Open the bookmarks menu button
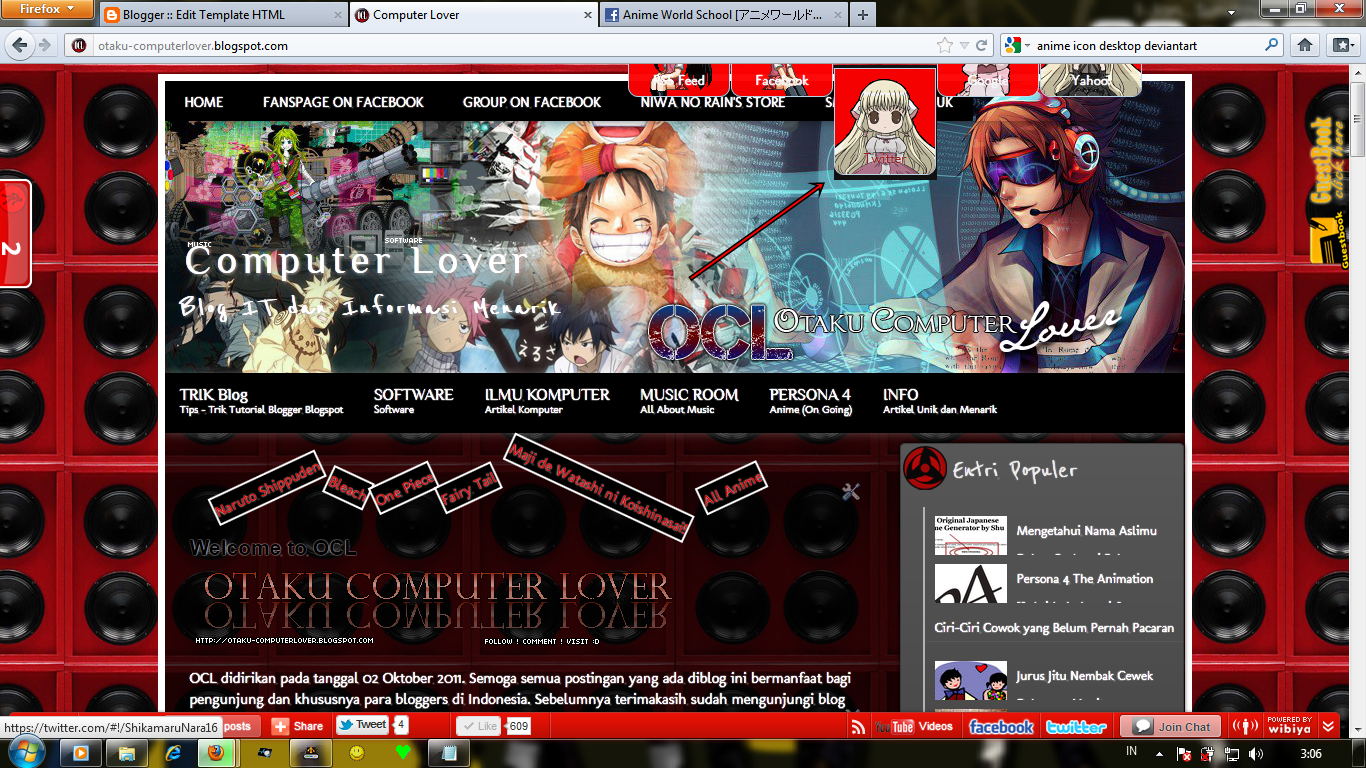Screen dimensions: 1366x768 coord(1341,45)
